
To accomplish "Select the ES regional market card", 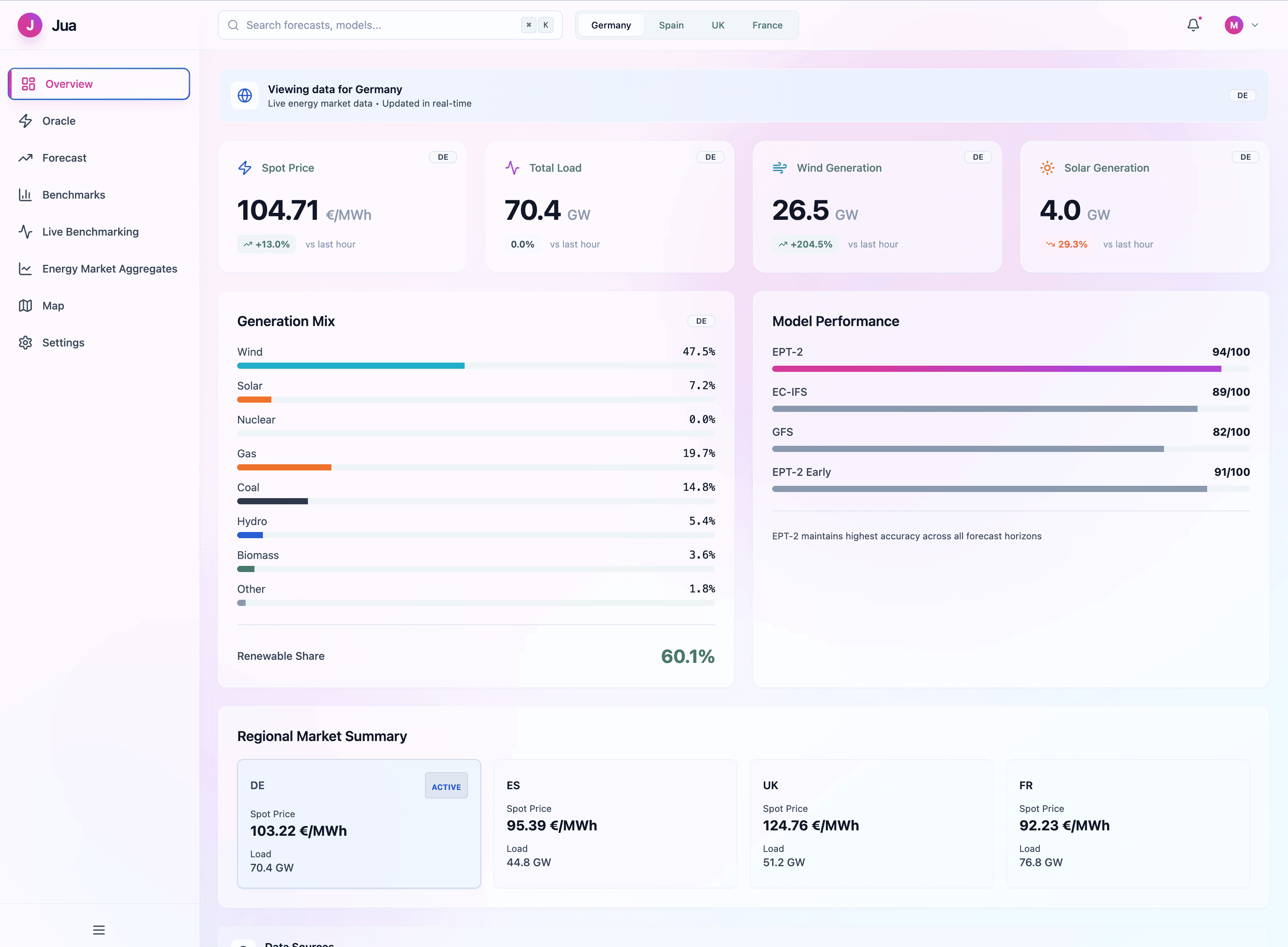I will pos(615,823).
